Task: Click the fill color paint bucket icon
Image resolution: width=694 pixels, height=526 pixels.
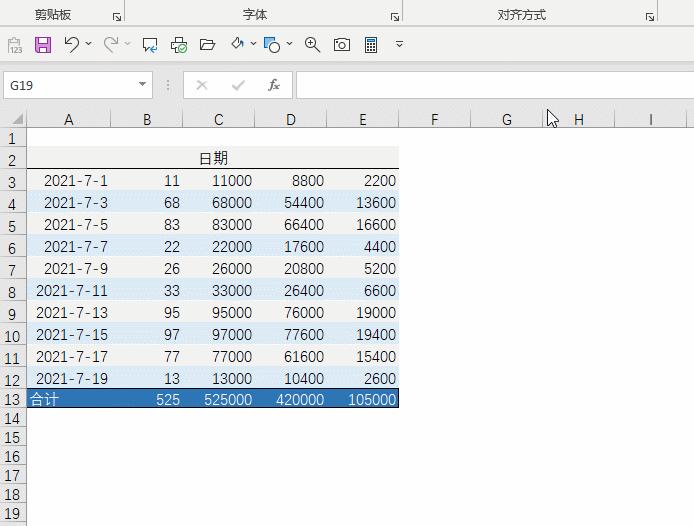Action: pos(238,45)
